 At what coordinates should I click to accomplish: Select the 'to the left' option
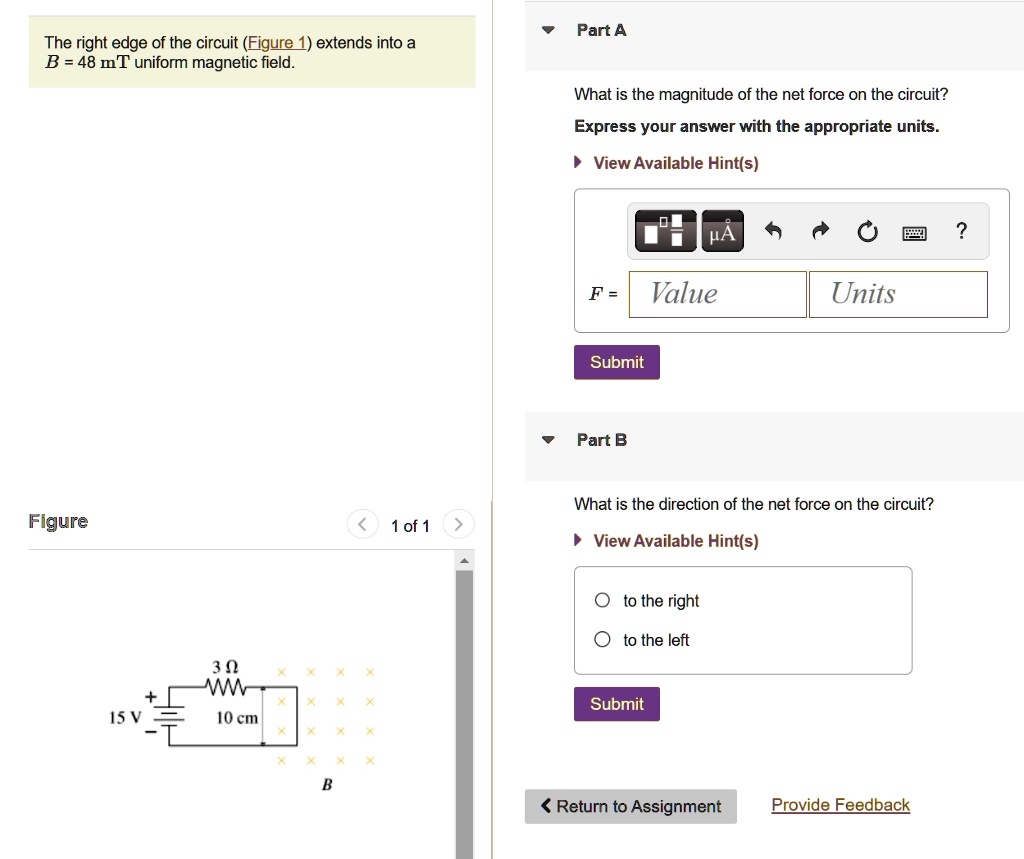tap(601, 639)
